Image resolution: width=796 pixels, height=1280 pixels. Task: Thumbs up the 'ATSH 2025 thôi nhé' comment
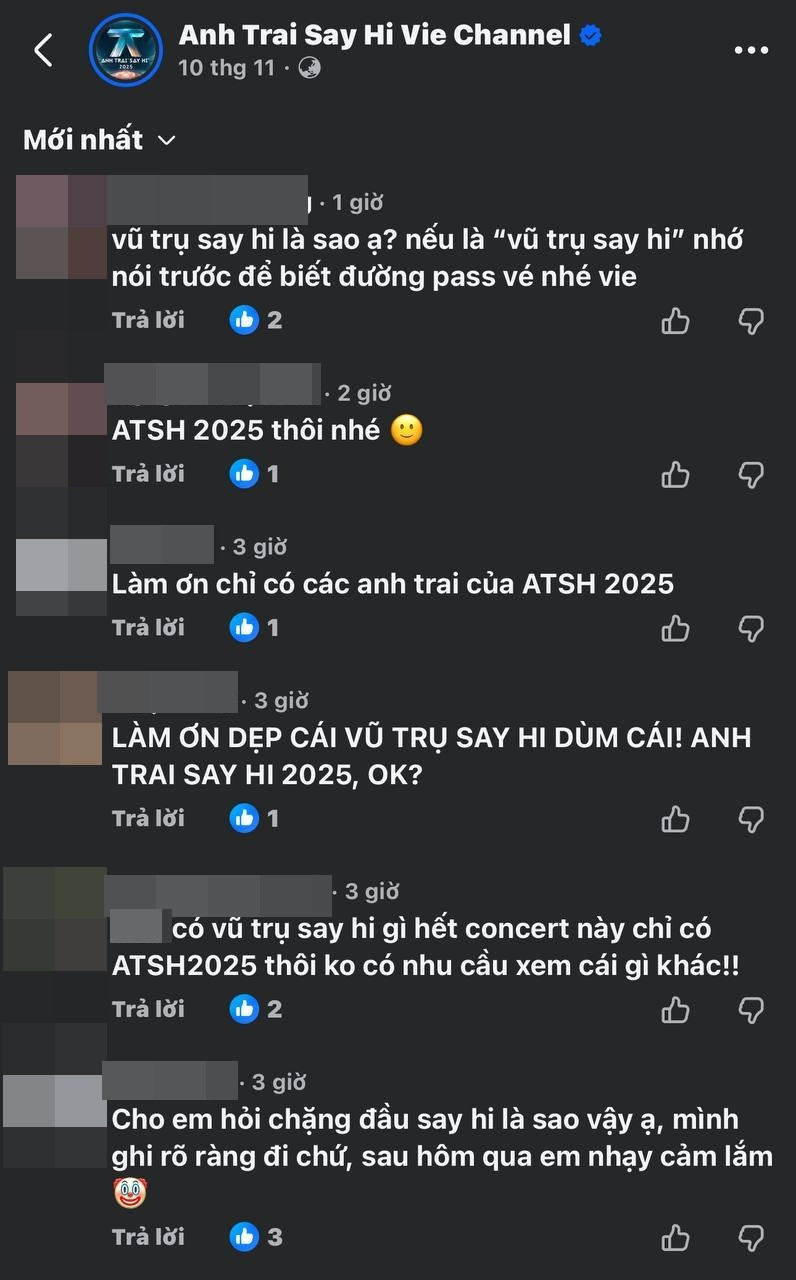[x=676, y=474]
